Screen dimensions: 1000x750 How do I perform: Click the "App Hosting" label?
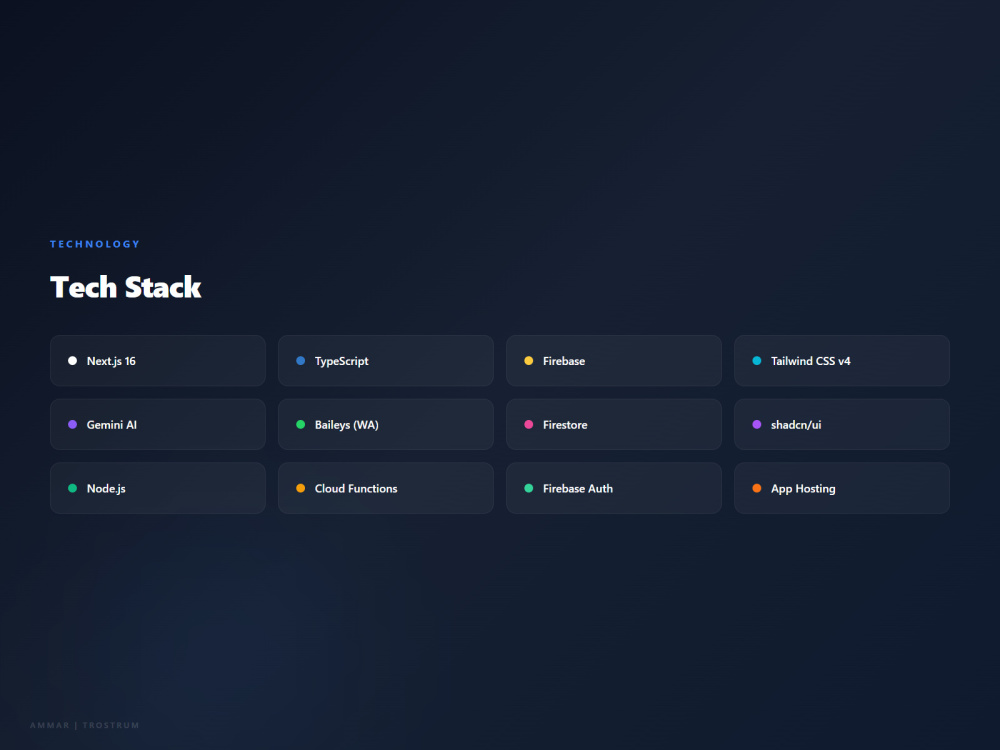tap(803, 489)
